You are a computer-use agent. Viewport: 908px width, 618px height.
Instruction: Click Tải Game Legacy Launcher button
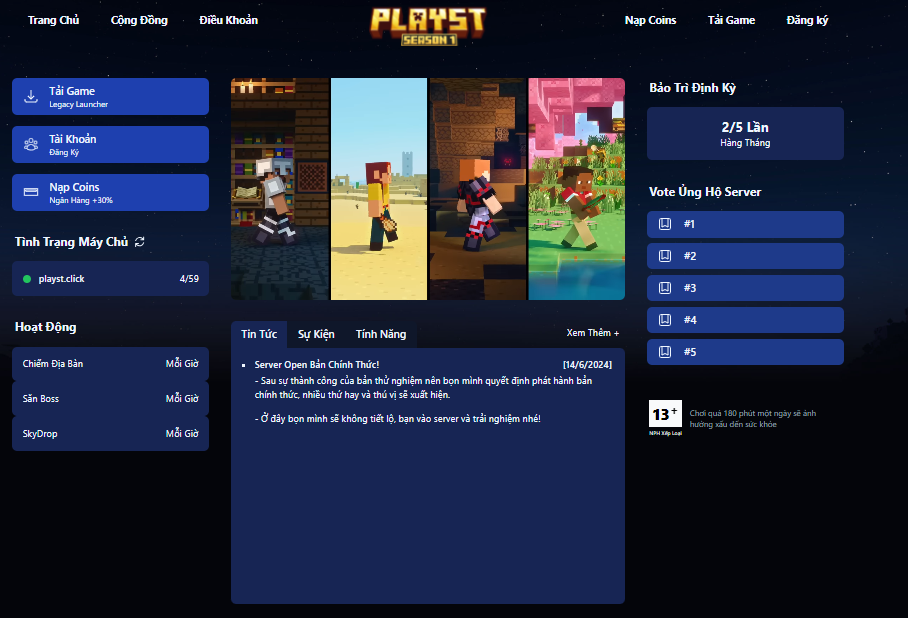(111, 96)
